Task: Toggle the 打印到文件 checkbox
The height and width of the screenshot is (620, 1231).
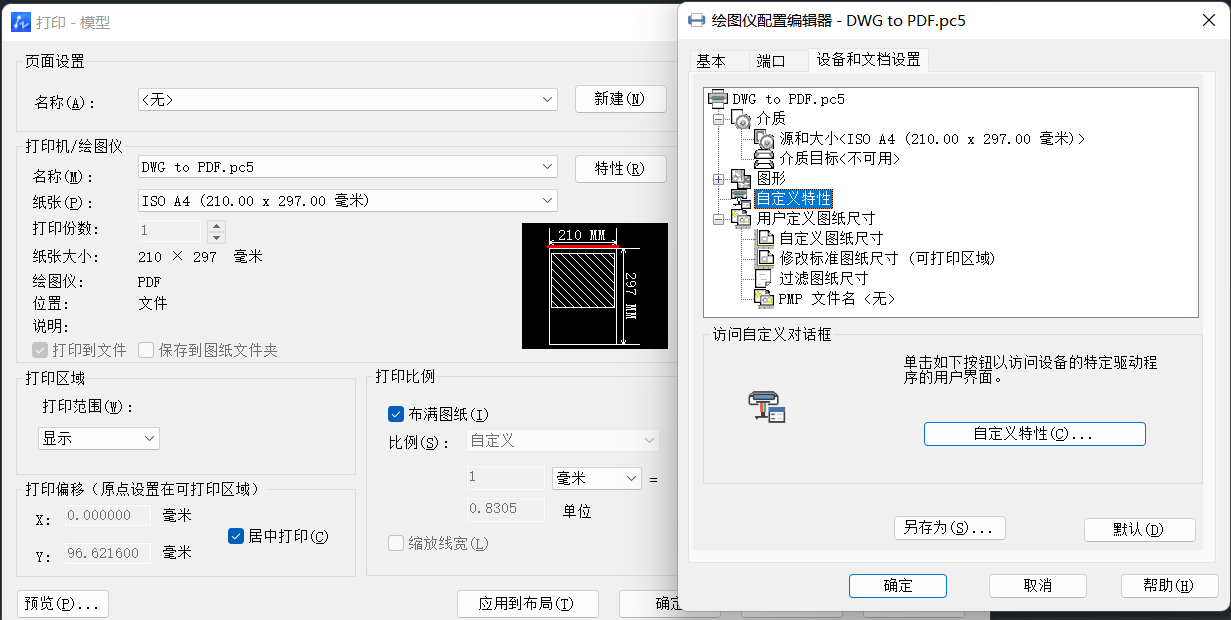Action: (x=40, y=350)
